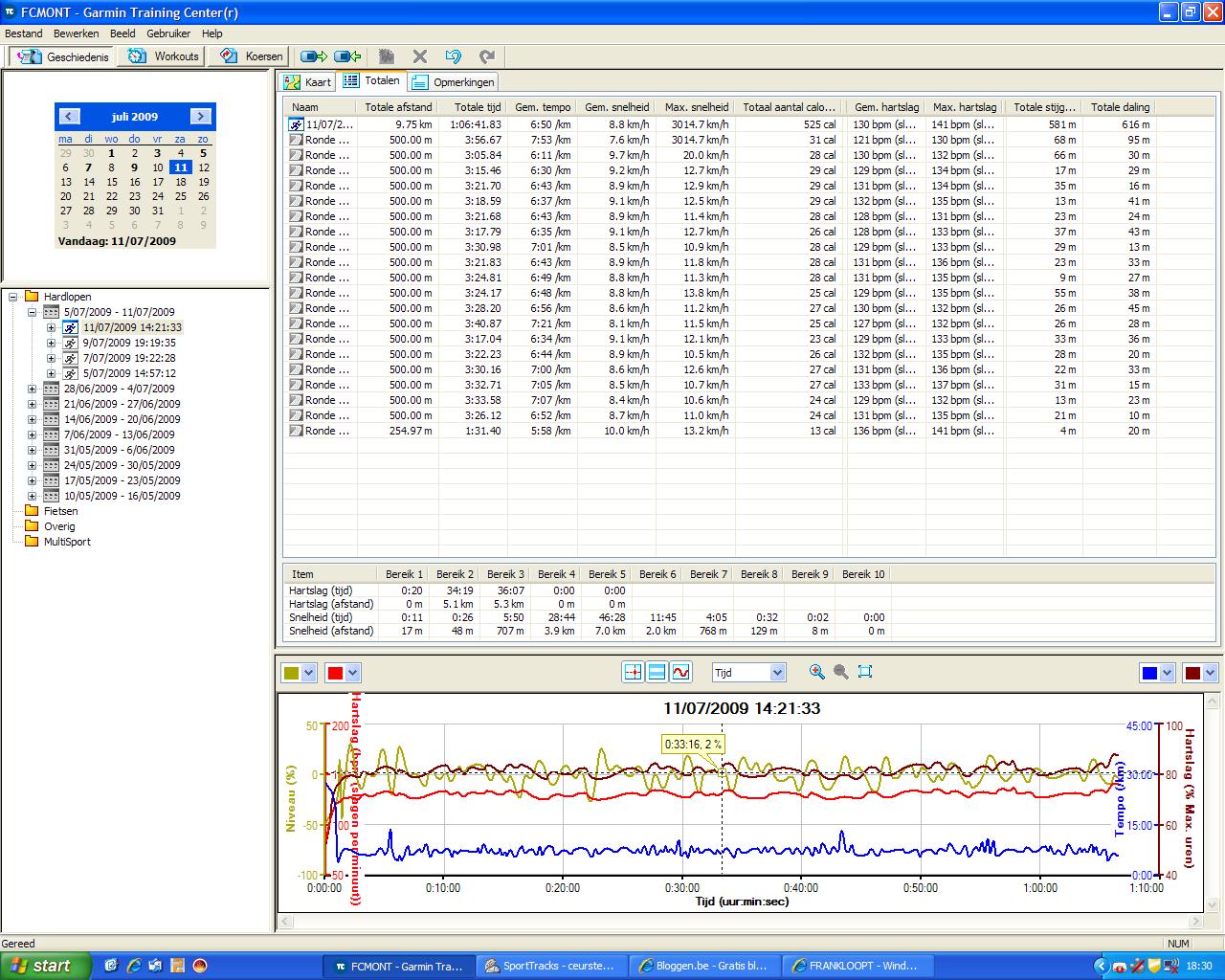Click the zoom-to-fit chart icon
The width and height of the screenshot is (1225, 980).
click(x=865, y=672)
